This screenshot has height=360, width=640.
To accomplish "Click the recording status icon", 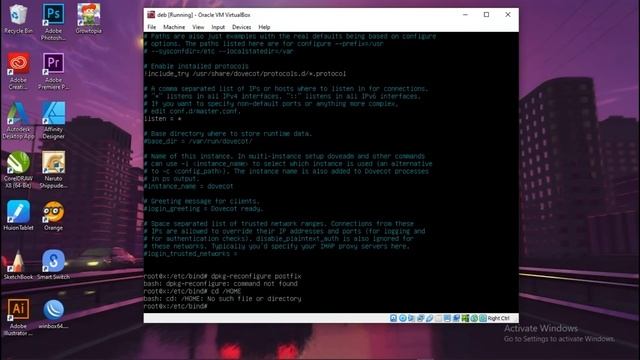I will (456, 318).
